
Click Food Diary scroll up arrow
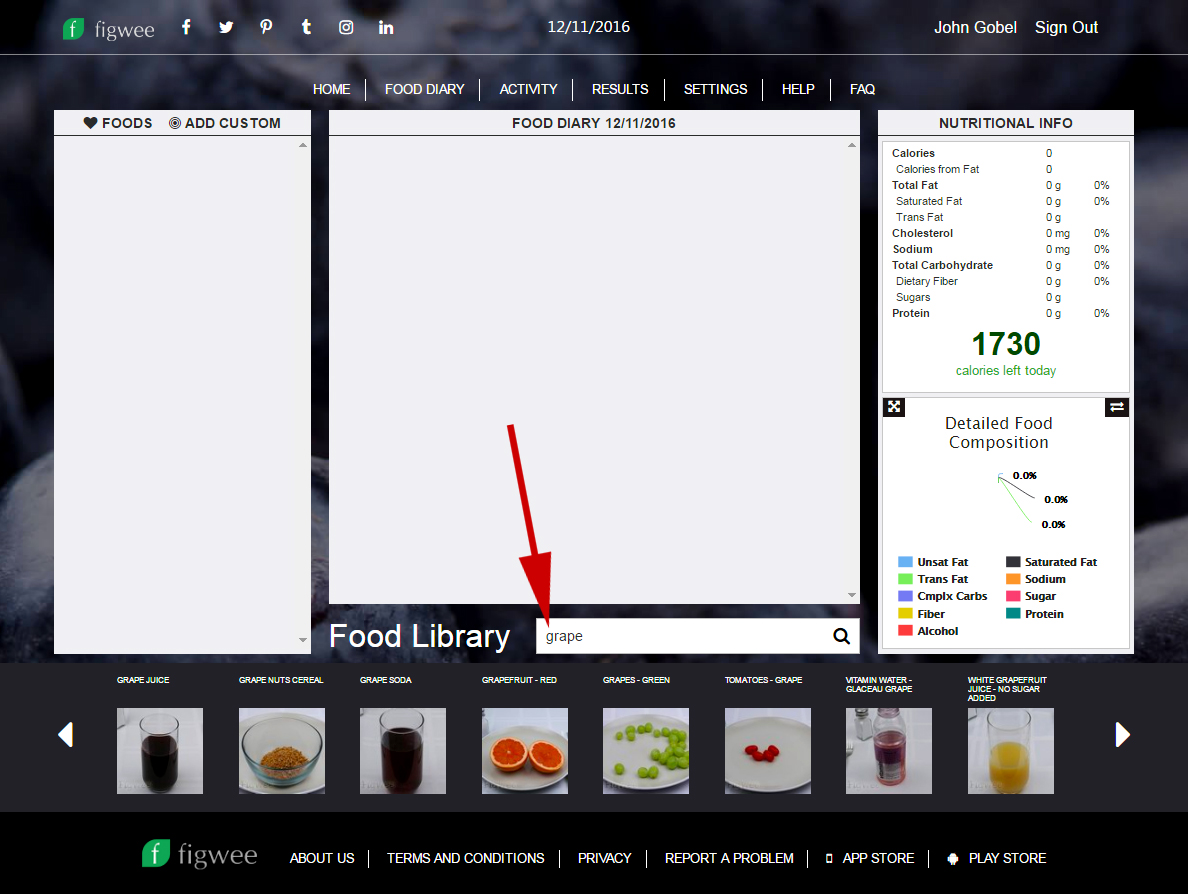tap(852, 145)
